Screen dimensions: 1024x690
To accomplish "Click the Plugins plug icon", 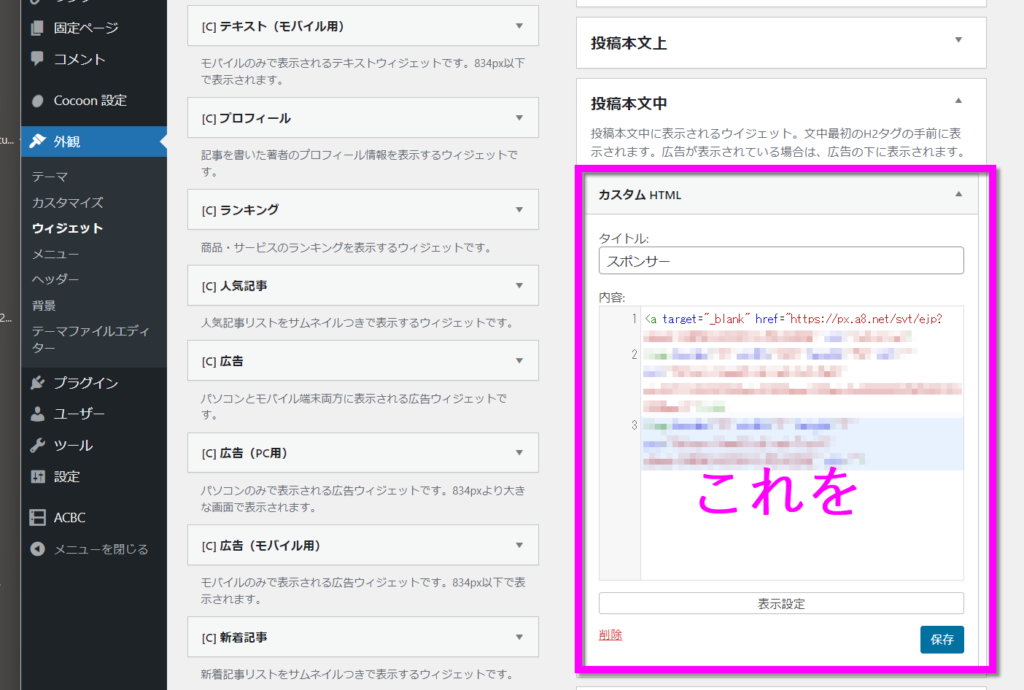I will pos(38,383).
